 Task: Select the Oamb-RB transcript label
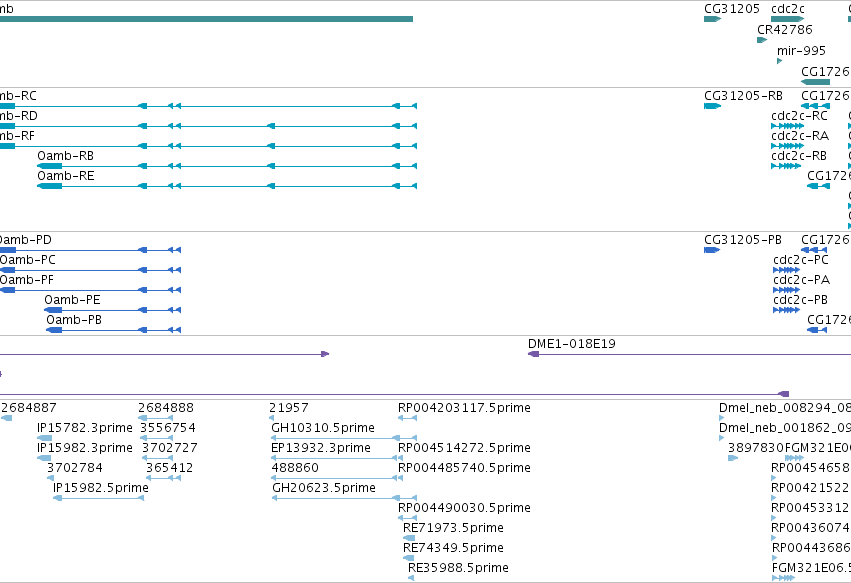click(x=66, y=156)
